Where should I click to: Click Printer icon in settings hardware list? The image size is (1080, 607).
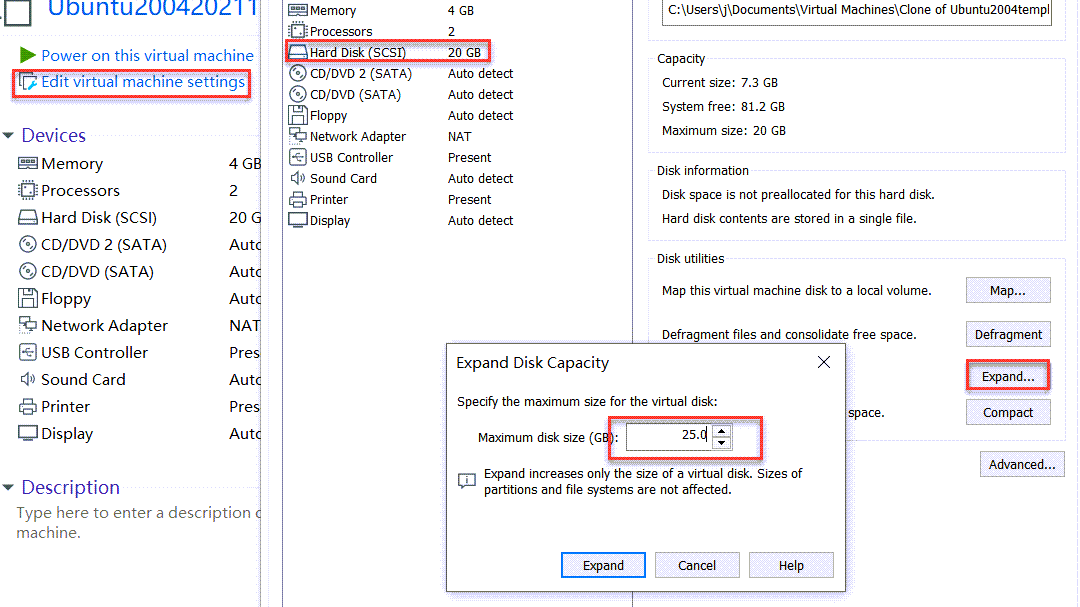pyautogui.click(x=298, y=200)
